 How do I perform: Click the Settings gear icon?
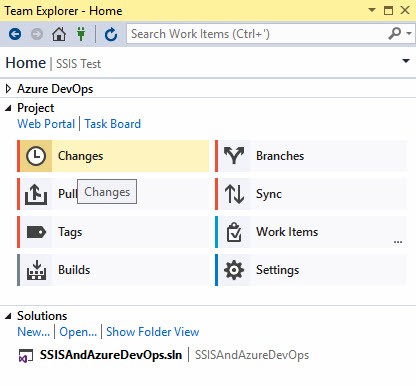(x=234, y=270)
